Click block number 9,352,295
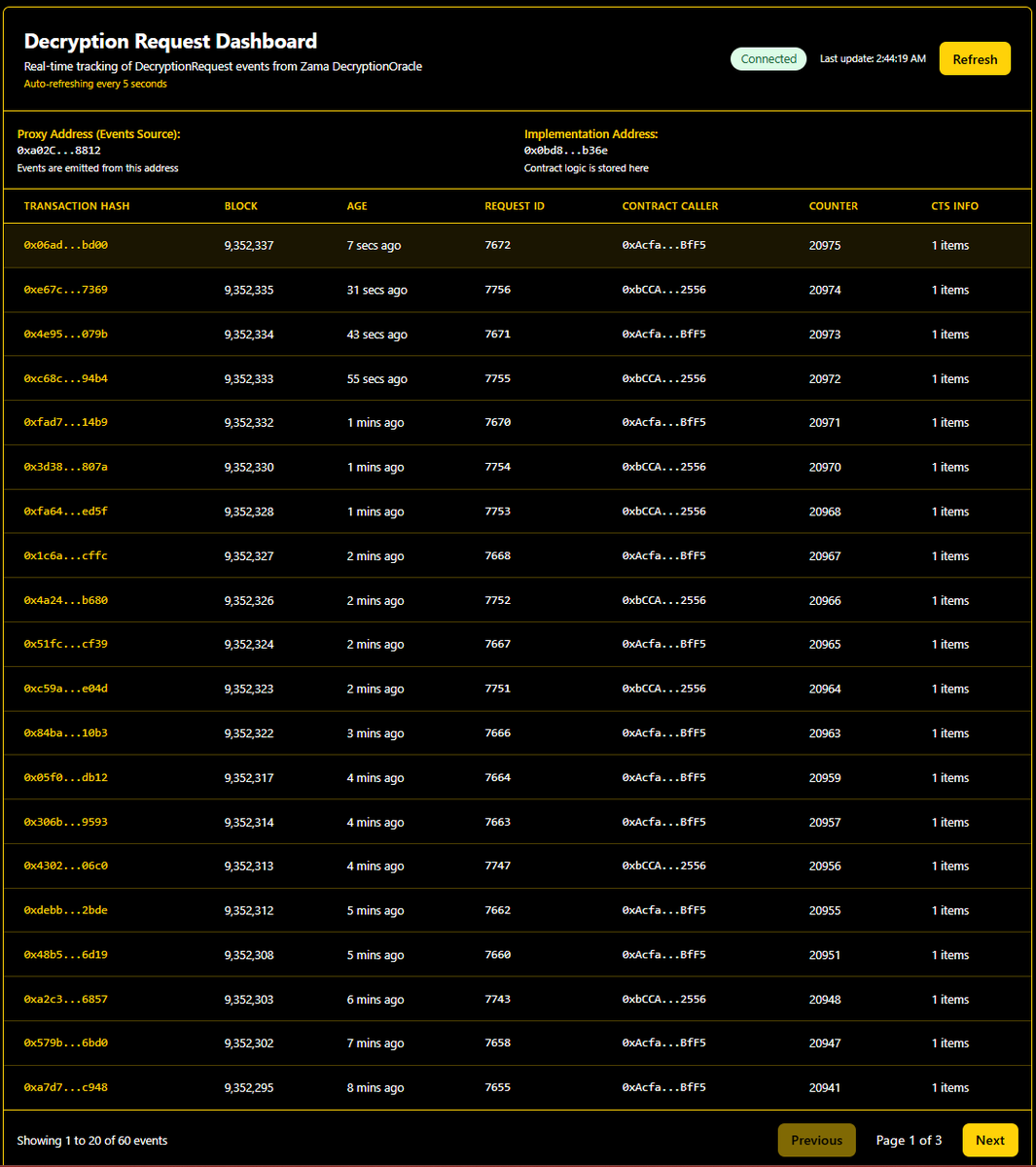Screen dimensions: 1036x1167 click(x=249, y=1088)
